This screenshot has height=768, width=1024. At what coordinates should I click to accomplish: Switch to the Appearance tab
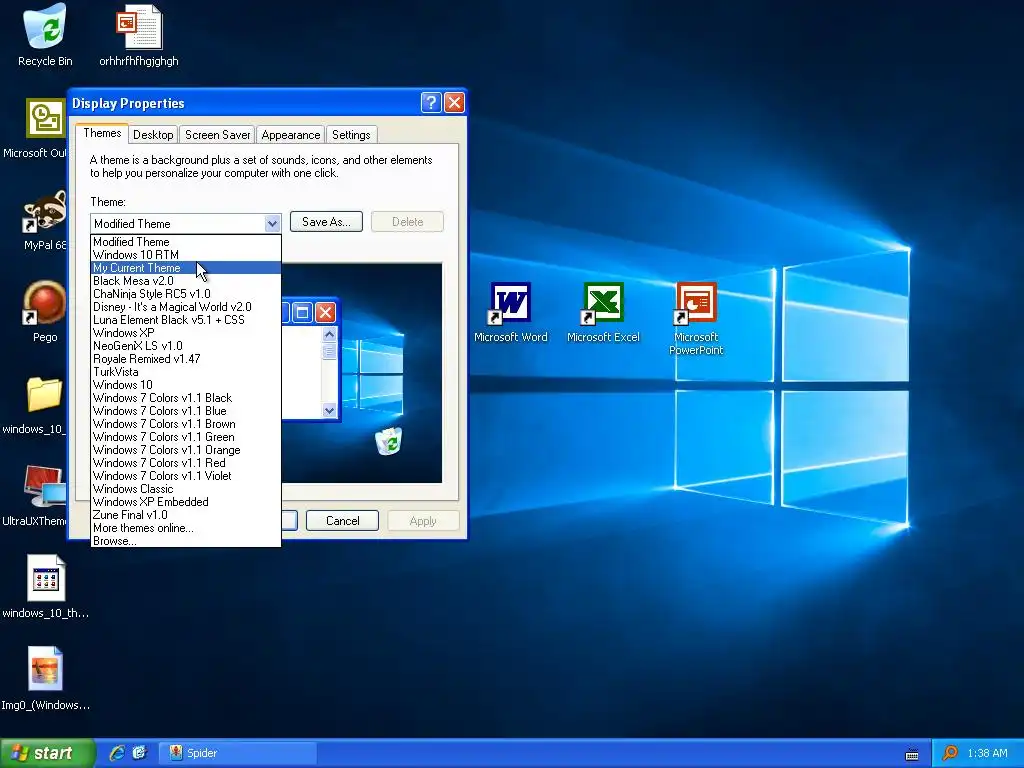(x=291, y=135)
